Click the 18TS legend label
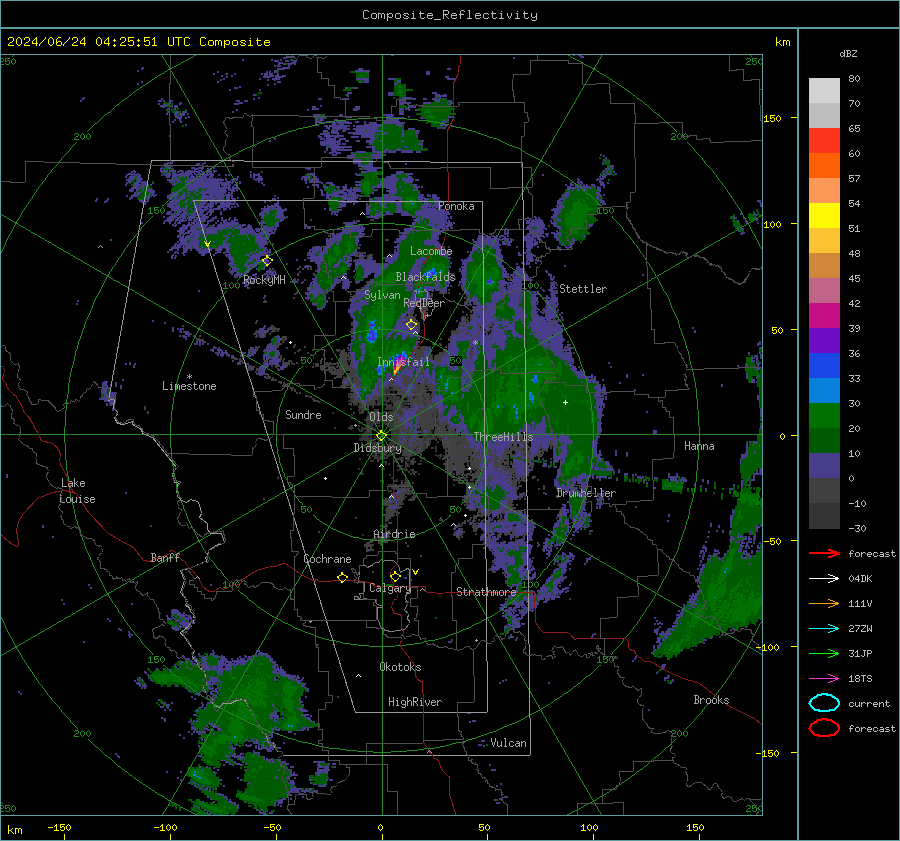Image resolution: width=900 pixels, height=841 pixels. tap(860, 679)
